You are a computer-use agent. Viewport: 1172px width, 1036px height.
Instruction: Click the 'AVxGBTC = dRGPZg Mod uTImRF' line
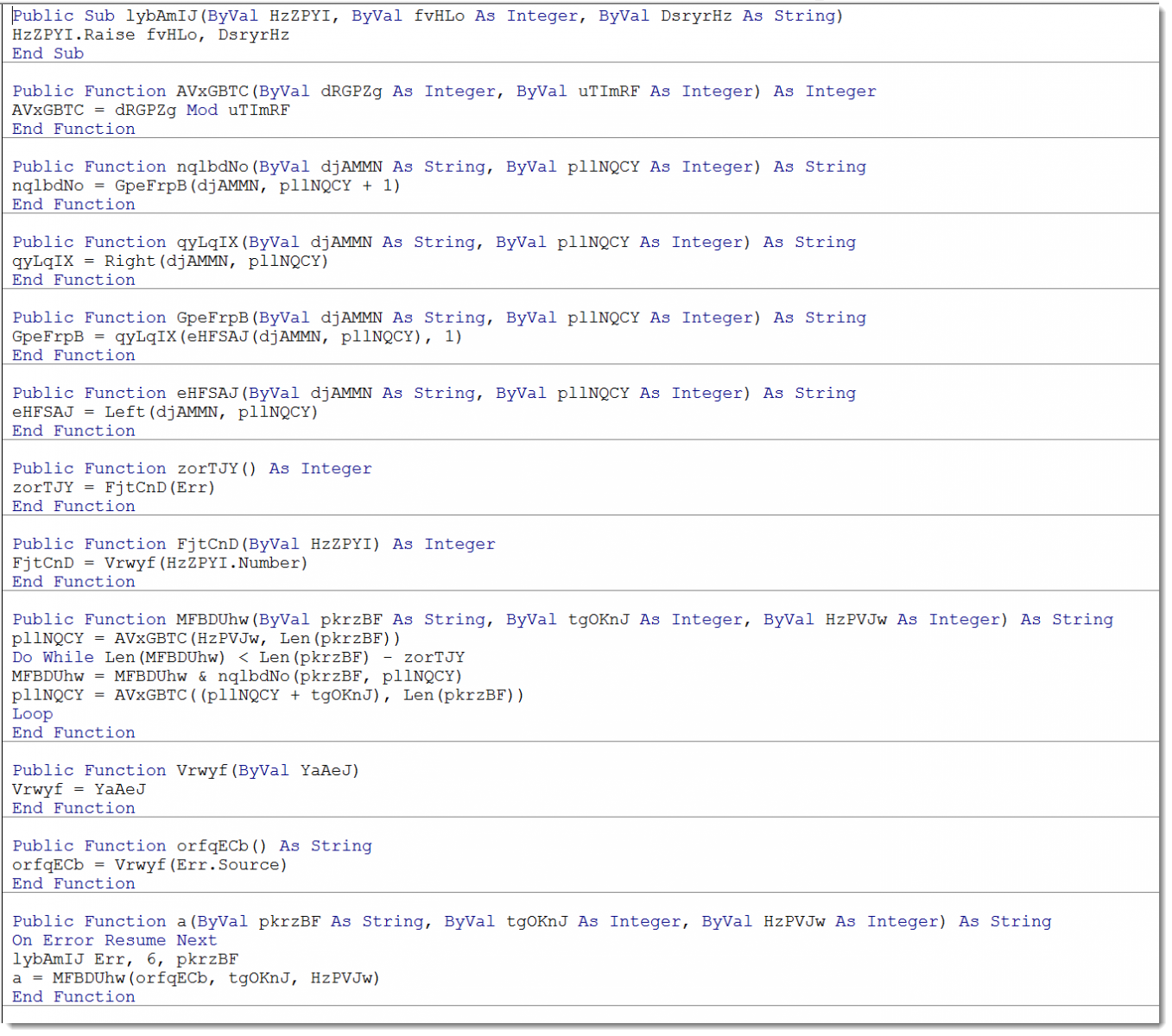click(x=151, y=111)
